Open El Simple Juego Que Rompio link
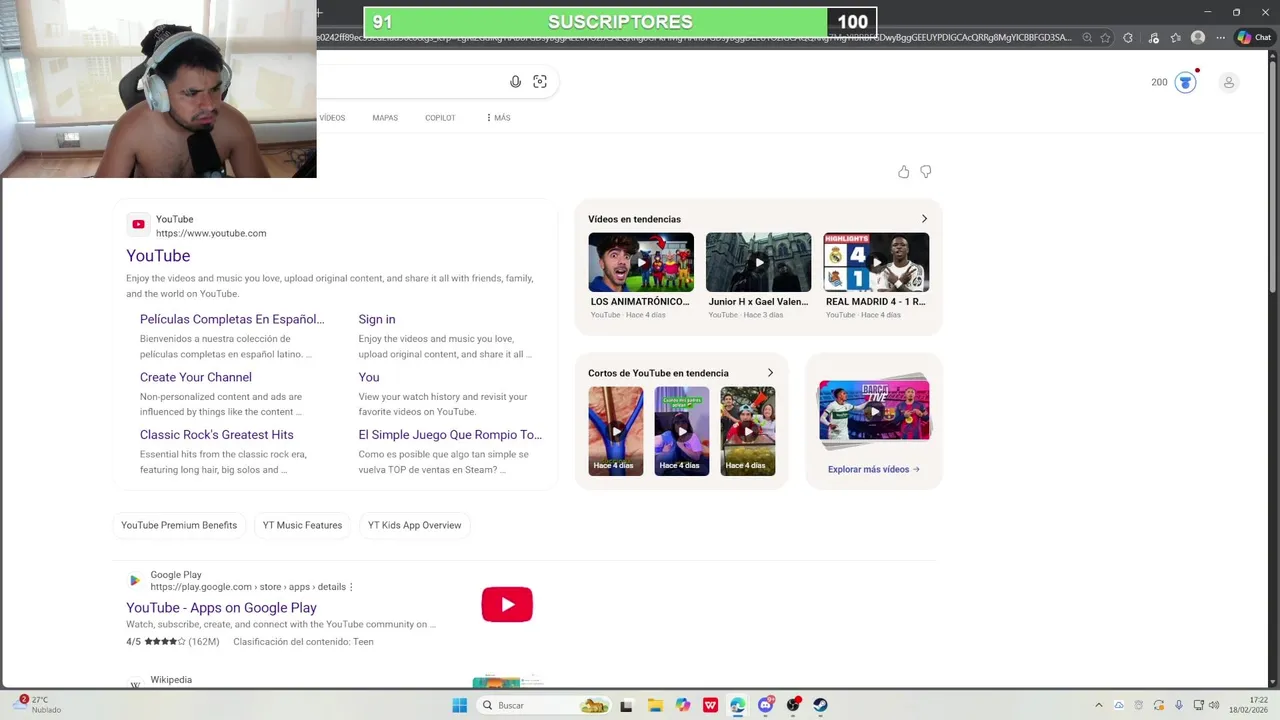The image size is (1280, 720). [450, 435]
